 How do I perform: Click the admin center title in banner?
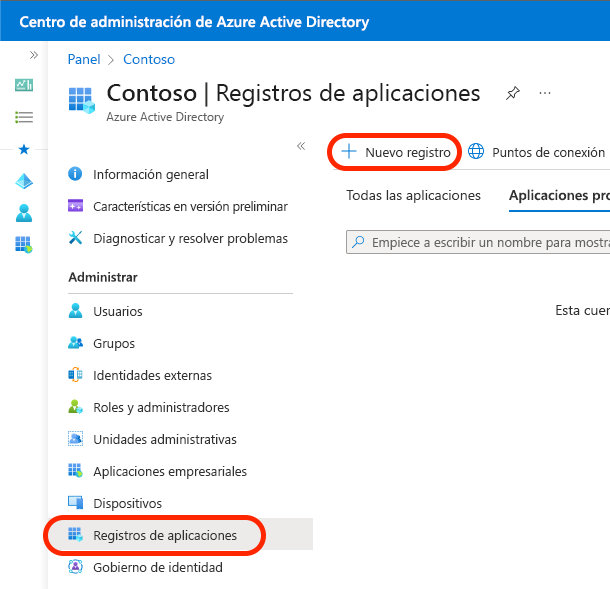click(x=194, y=22)
